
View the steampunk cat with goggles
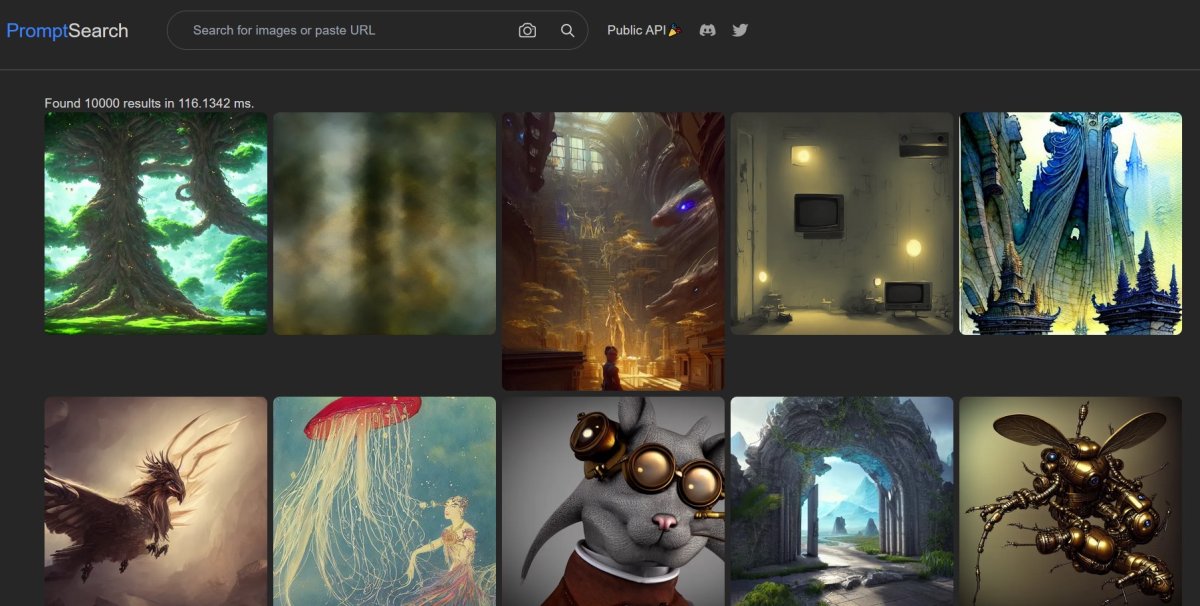pyautogui.click(x=613, y=500)
